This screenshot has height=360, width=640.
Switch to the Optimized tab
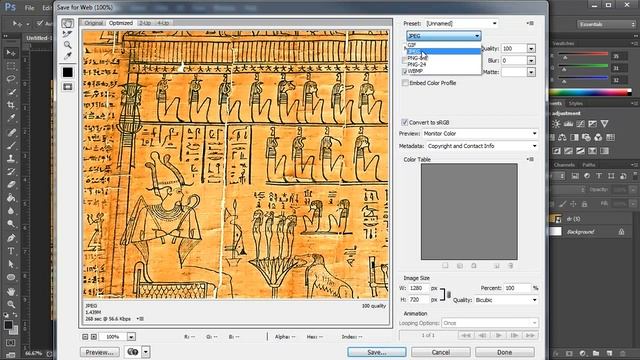tap(121, 23)
